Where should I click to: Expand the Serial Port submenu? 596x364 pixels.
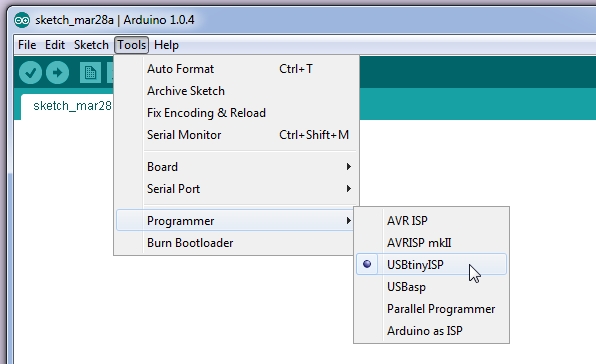(x=236, y=189)
